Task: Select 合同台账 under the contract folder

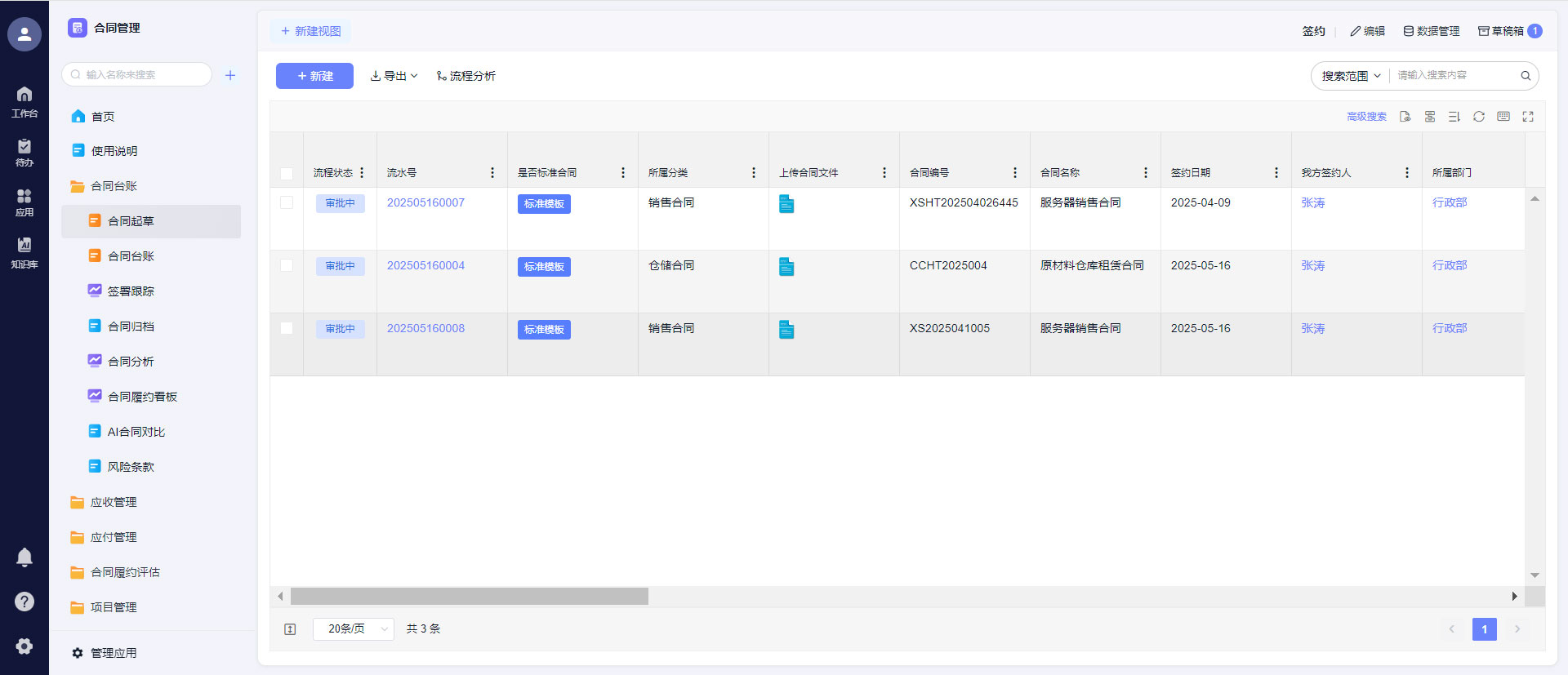Action: coord(131,256)
